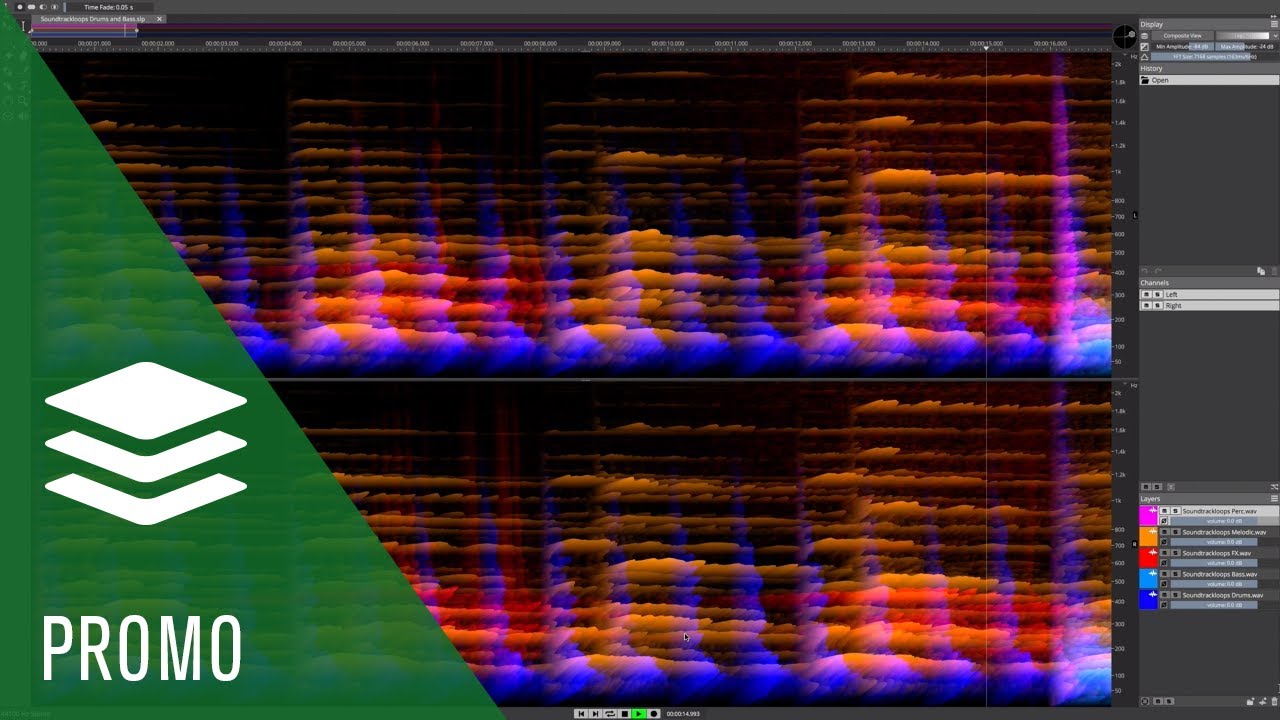This screenshot has width=1280, height=720.
Task: Mute the Soundtrackloops FX.wav layer
Action: [x=1164, y=553]
